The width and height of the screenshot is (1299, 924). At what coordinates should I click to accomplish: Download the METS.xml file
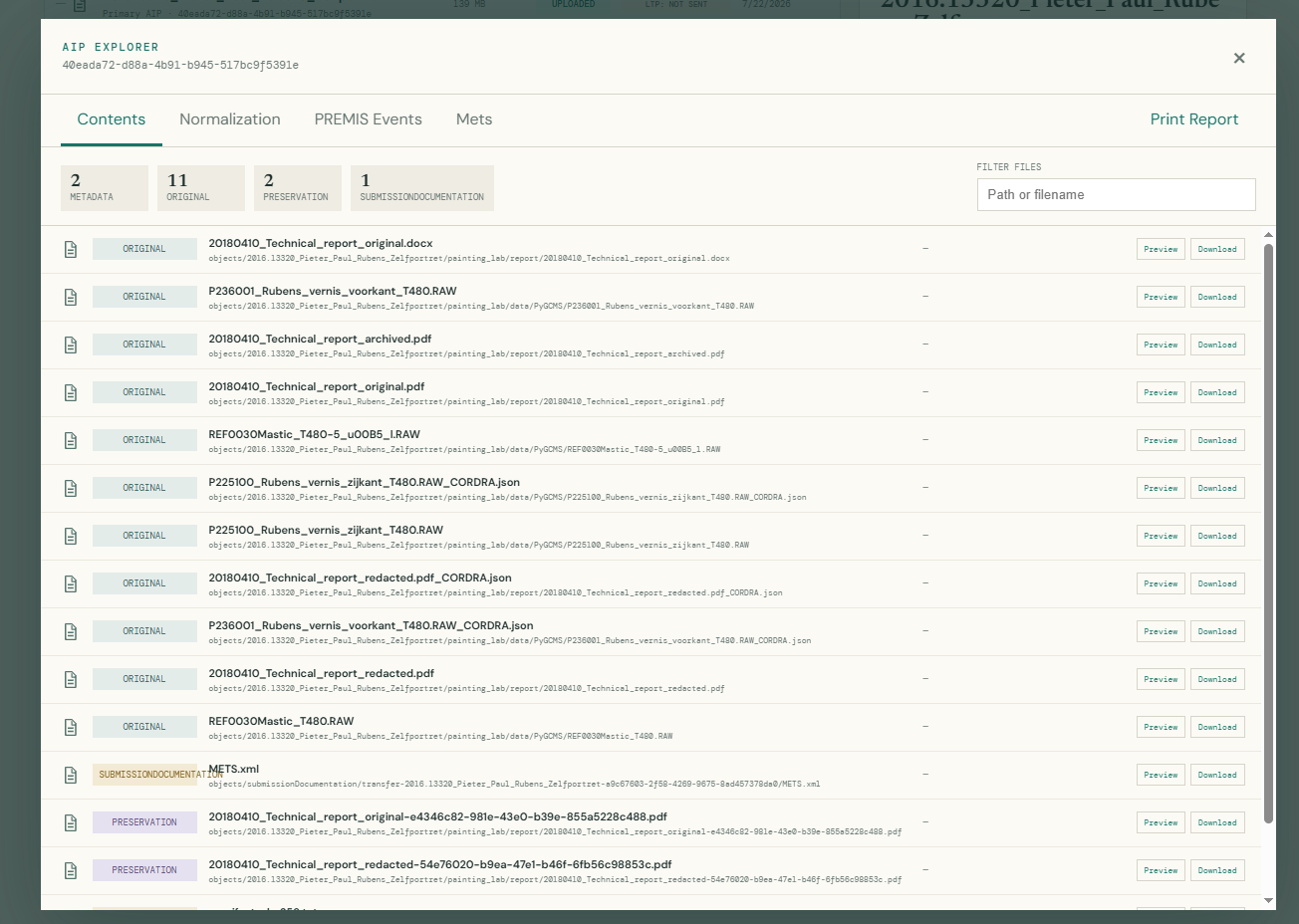pyautogui.click(x=1217, y=775)
